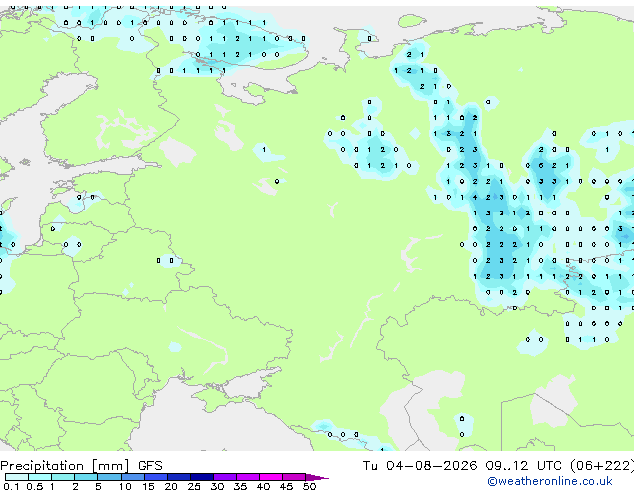The image size is (634, 490).
Task: Click the single '6' precipitation value on map
Action: 541,165
